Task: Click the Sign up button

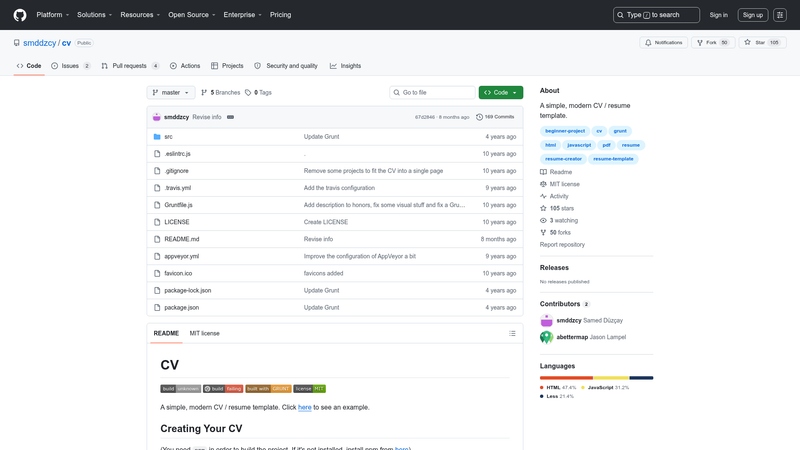Action: (x=753, y=15)
